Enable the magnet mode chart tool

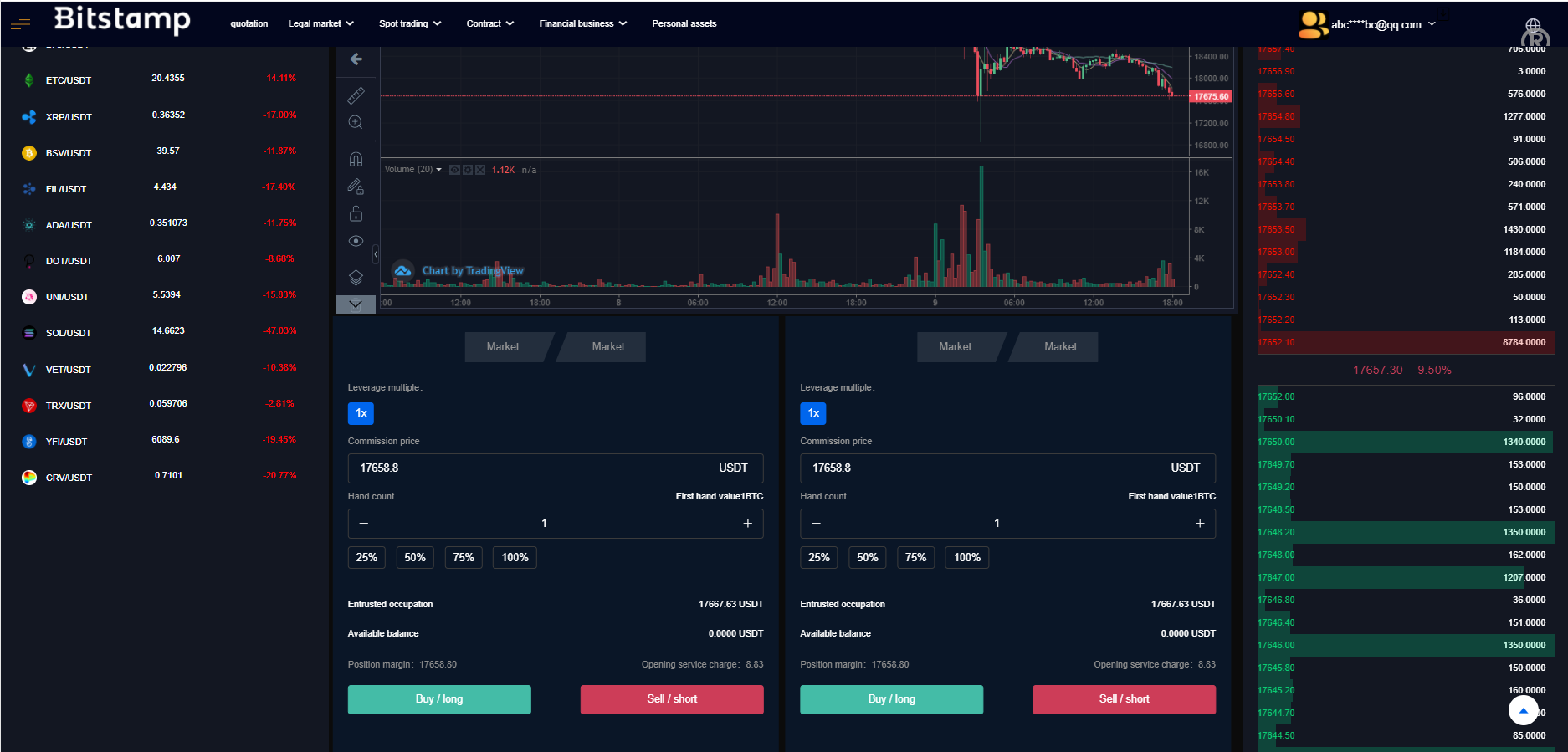356,159
